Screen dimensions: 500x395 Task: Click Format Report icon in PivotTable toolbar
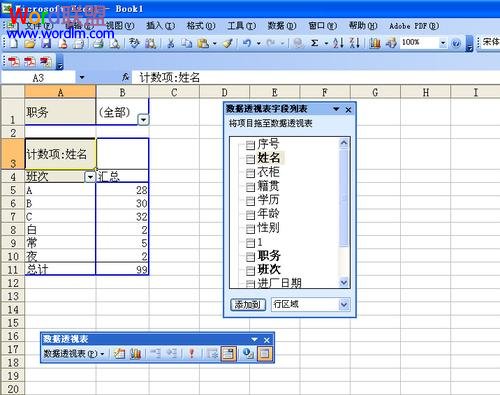119,354
